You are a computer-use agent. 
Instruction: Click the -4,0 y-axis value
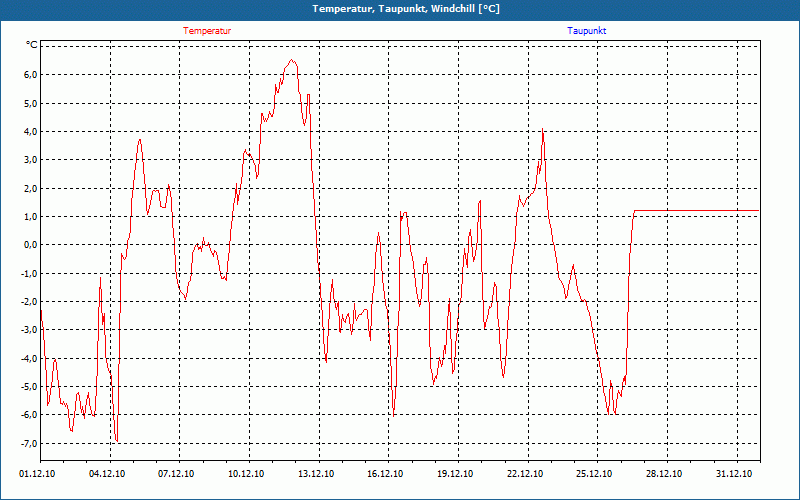tap(29, 358)
